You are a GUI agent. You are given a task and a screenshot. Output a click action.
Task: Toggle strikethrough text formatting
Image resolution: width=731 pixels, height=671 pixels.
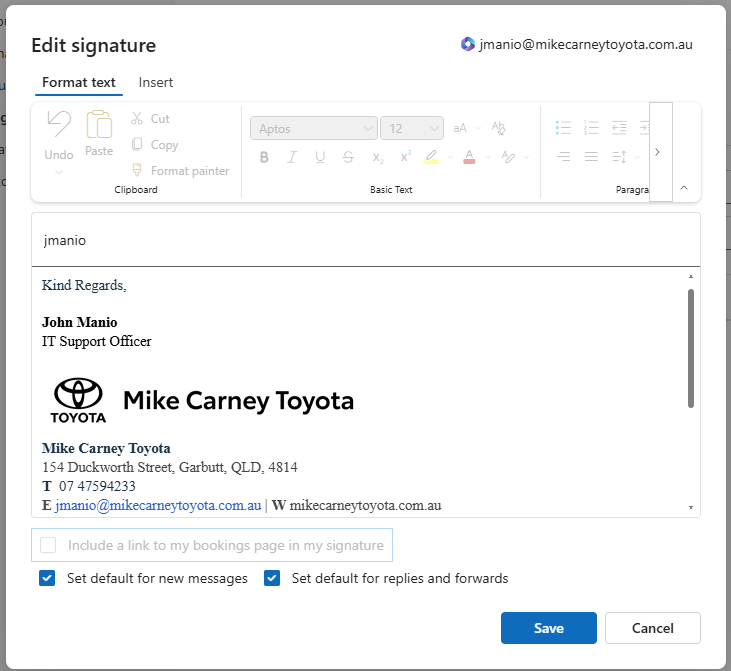pyautogui.click(x=348, y=157)
